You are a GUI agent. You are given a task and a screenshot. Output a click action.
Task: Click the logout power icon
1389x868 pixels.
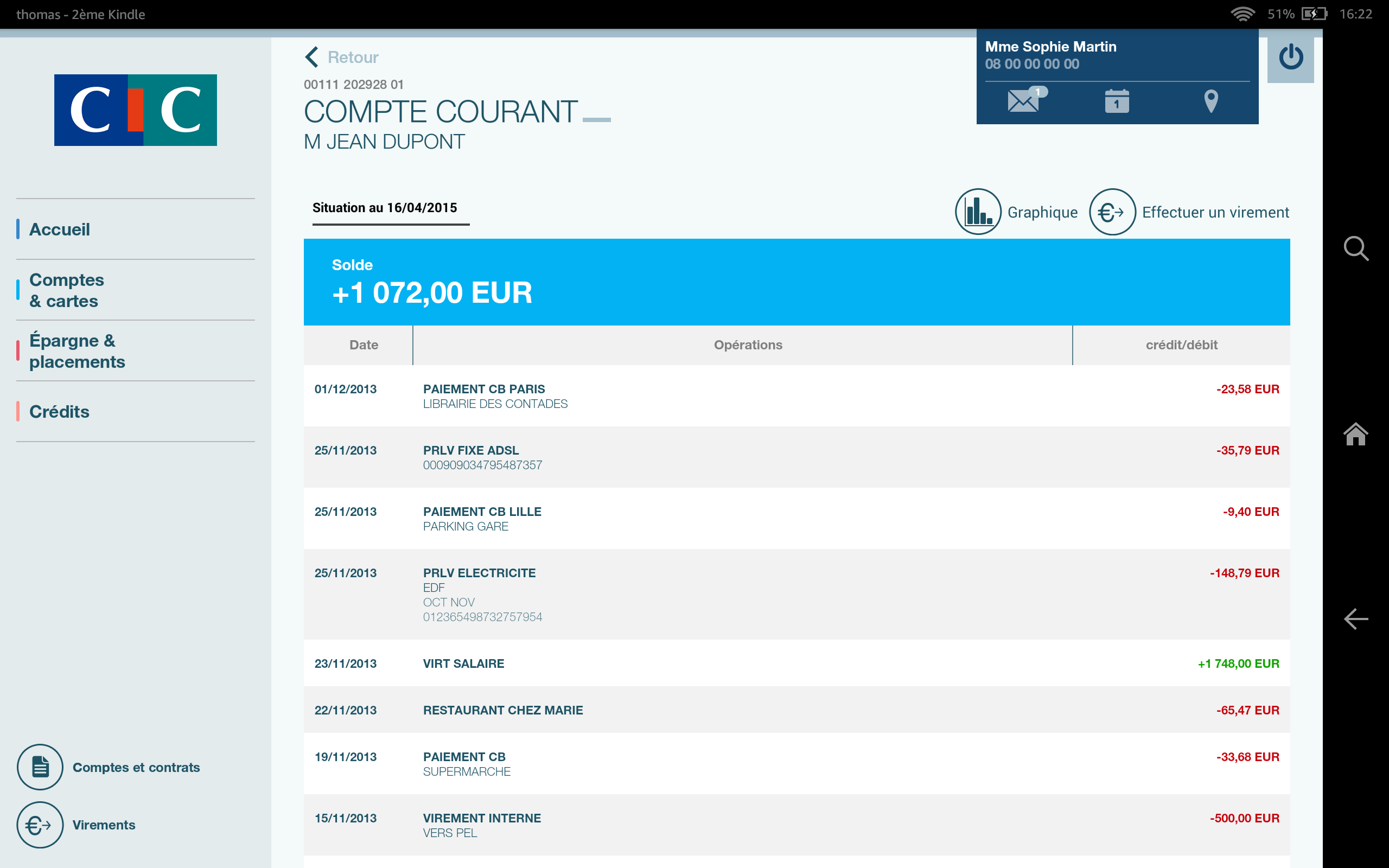click(1291, 58)
